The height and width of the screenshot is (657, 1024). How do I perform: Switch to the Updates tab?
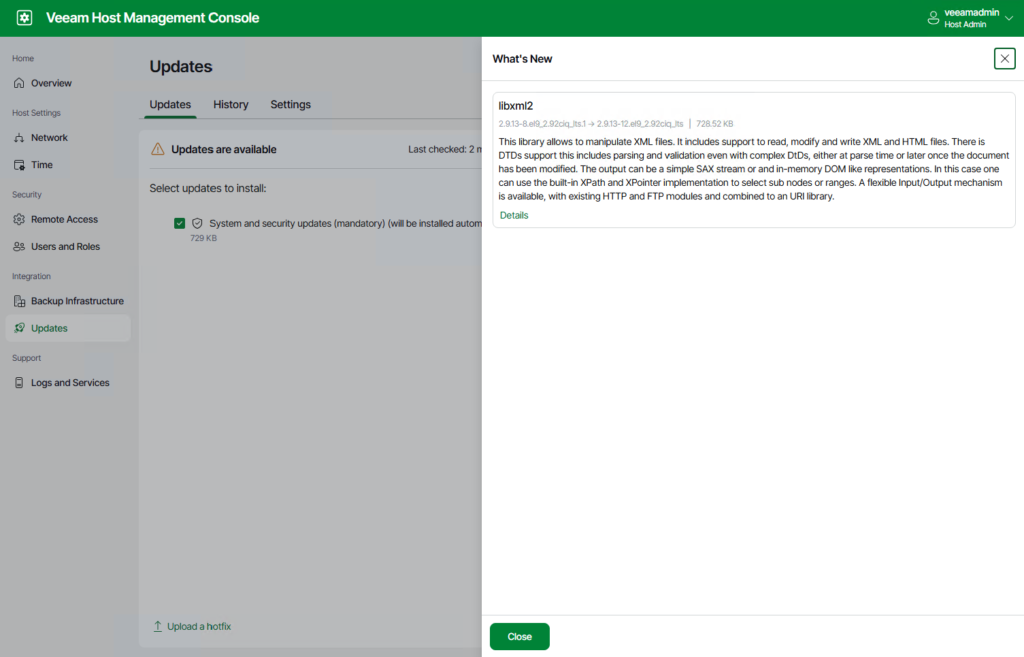tap(170, 104)
